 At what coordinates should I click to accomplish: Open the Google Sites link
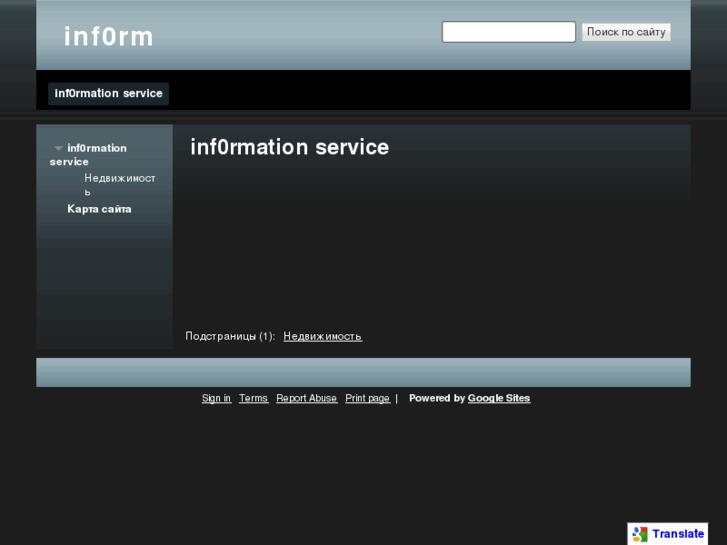(x=499, y=398)
